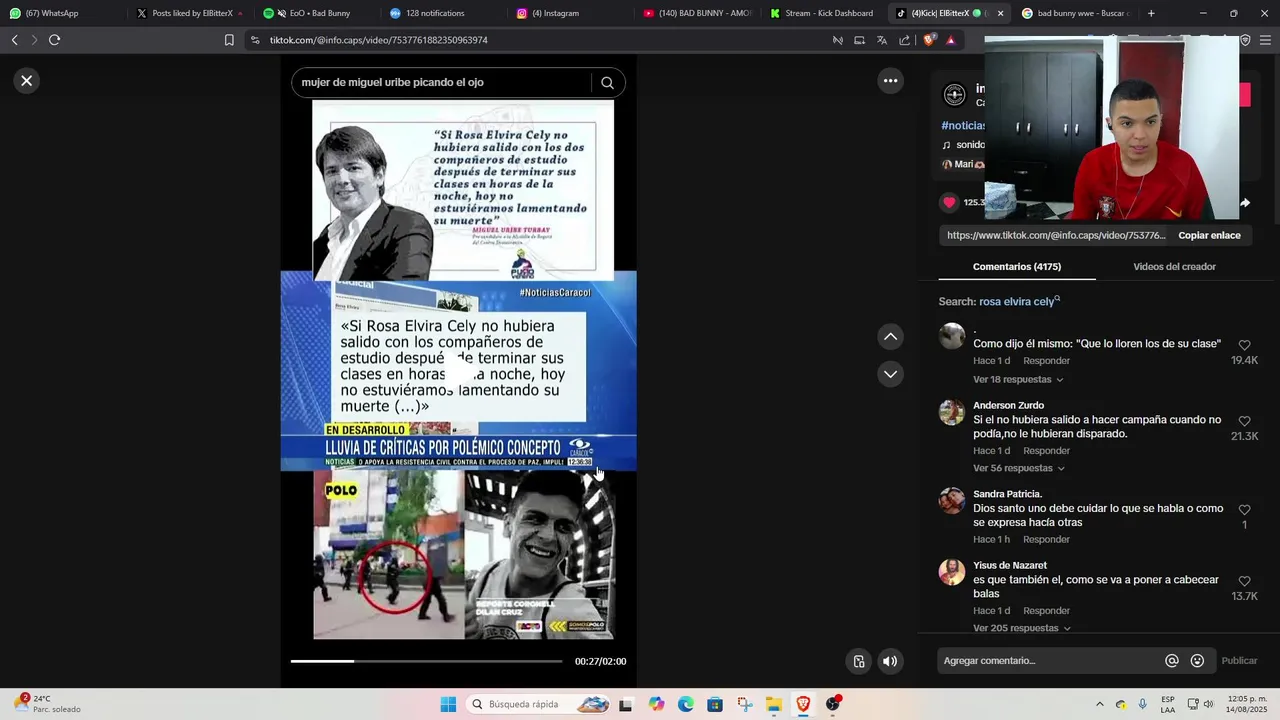Switch to bad bunny wwe search tab
This screenshot has width=1280, height=720.
point(1076,13)
